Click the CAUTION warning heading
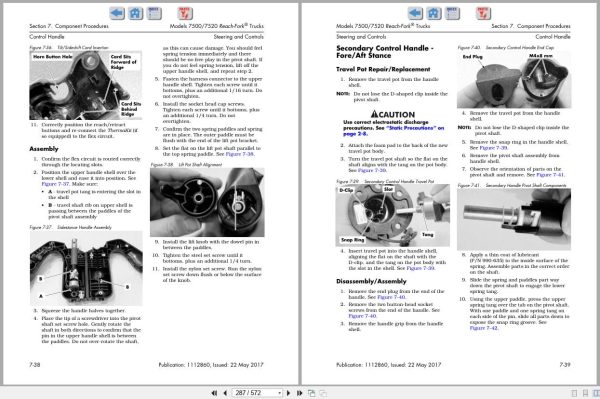Viewport: 600px width, 399px height. [393, 114]
